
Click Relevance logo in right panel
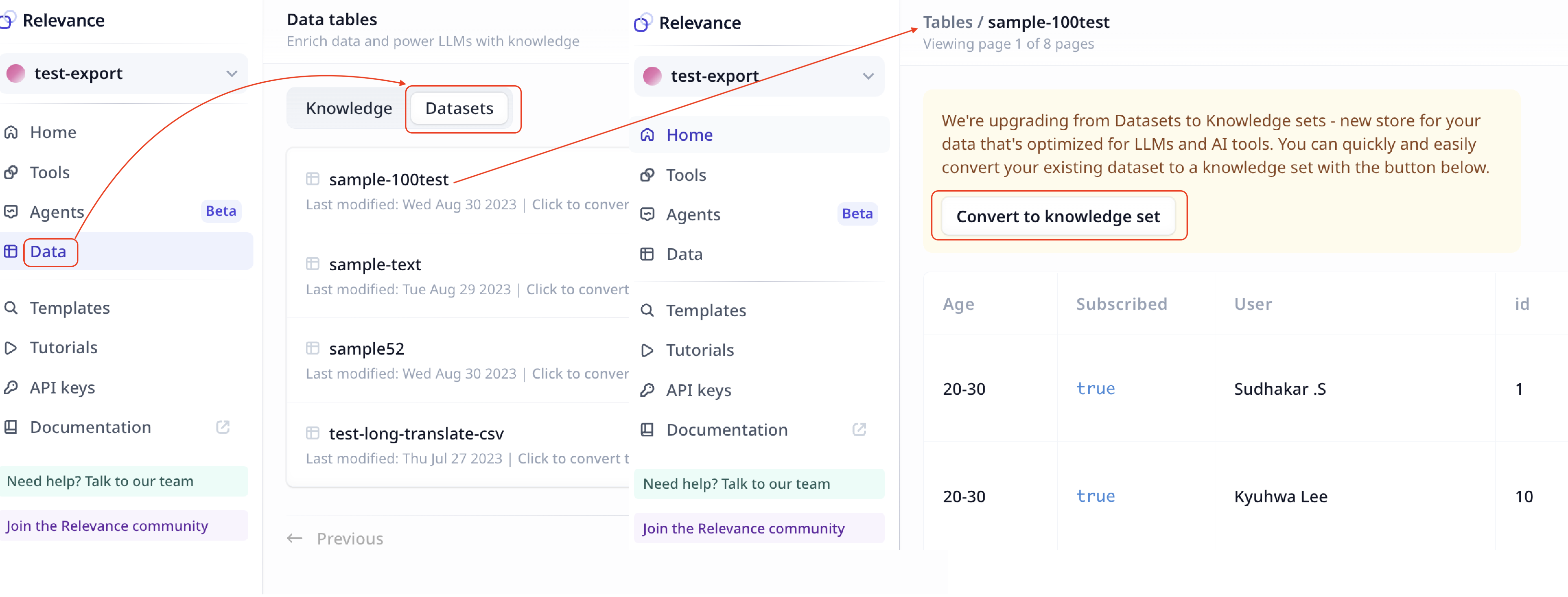point(643,22)
